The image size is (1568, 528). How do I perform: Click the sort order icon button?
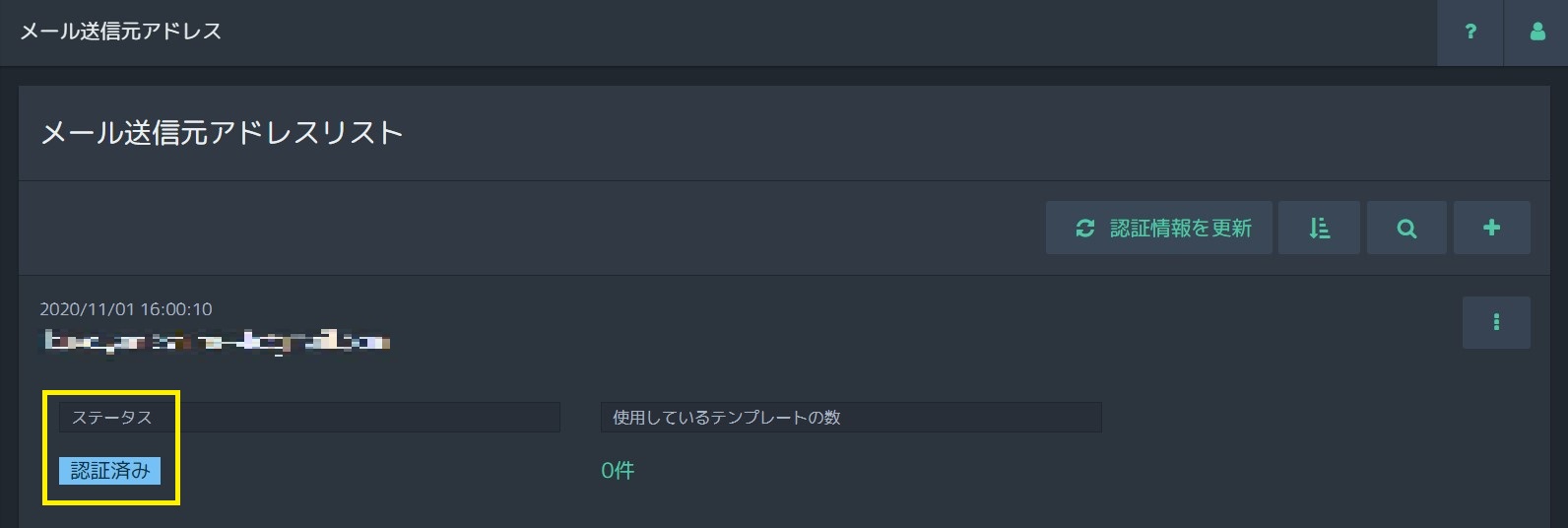tap(1319, 228)
